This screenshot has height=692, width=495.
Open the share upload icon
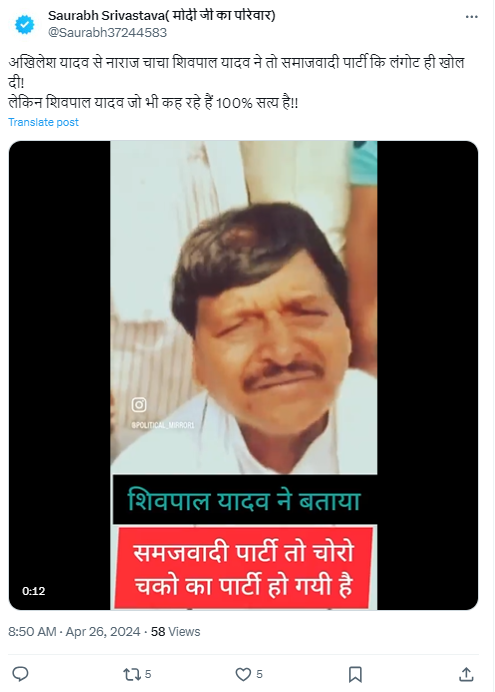[x=466, y=674]
